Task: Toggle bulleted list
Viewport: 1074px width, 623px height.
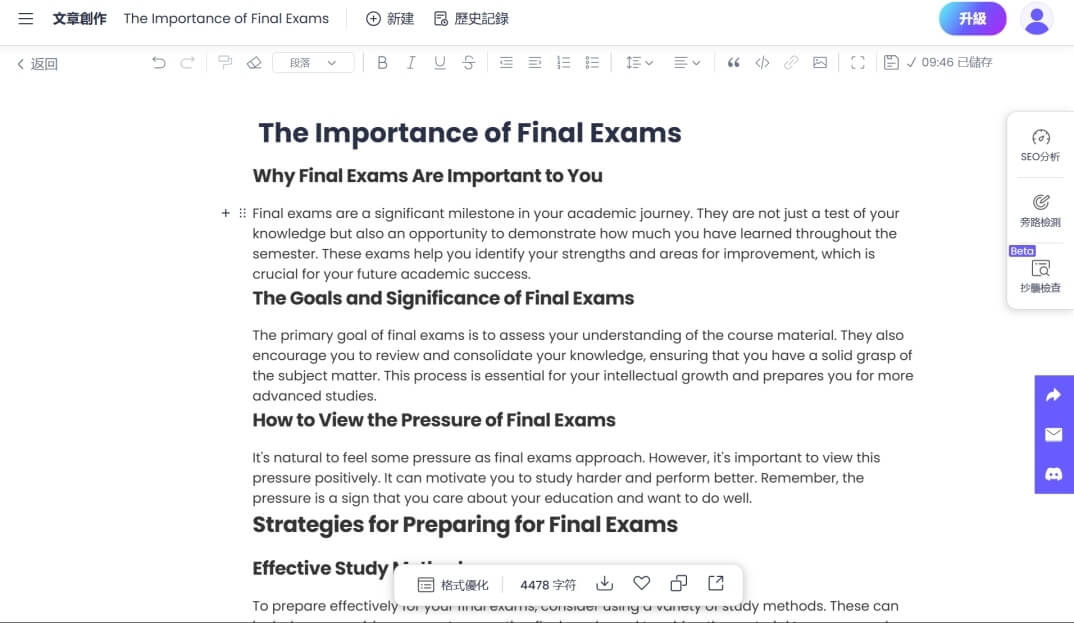Action: [x=592, y=63]
